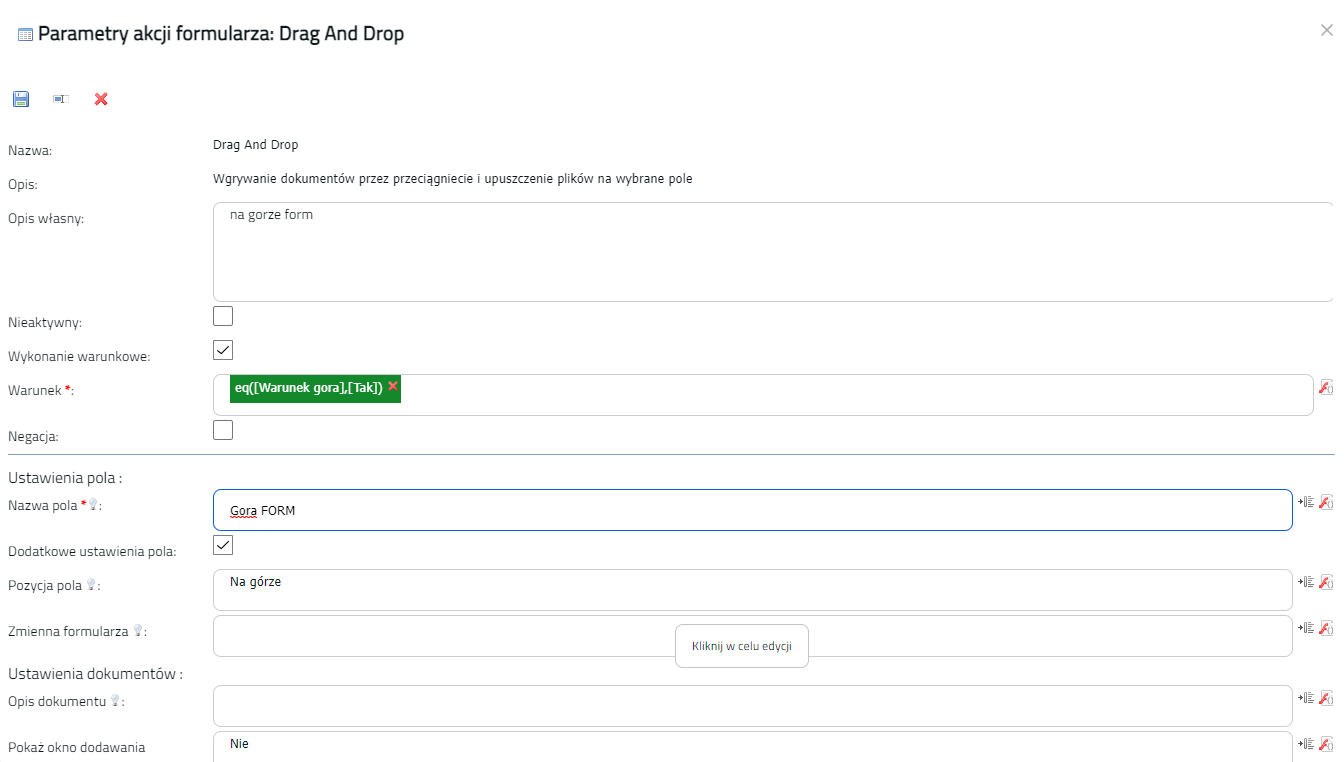Screen dimensions: 1344x762
Task: Remove the eq([Warunek gora],[Tak]) condition tag
Action: click(x=393, y=386)
